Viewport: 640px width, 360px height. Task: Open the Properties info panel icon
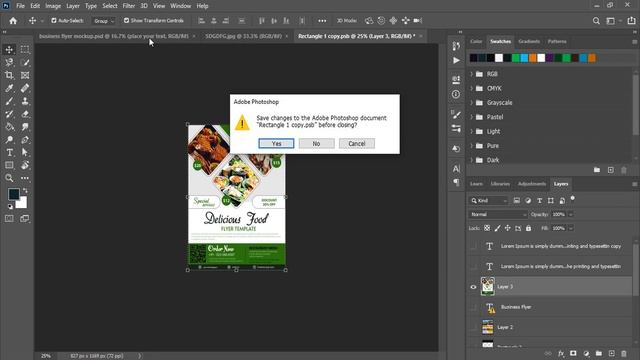click(456, 94)
